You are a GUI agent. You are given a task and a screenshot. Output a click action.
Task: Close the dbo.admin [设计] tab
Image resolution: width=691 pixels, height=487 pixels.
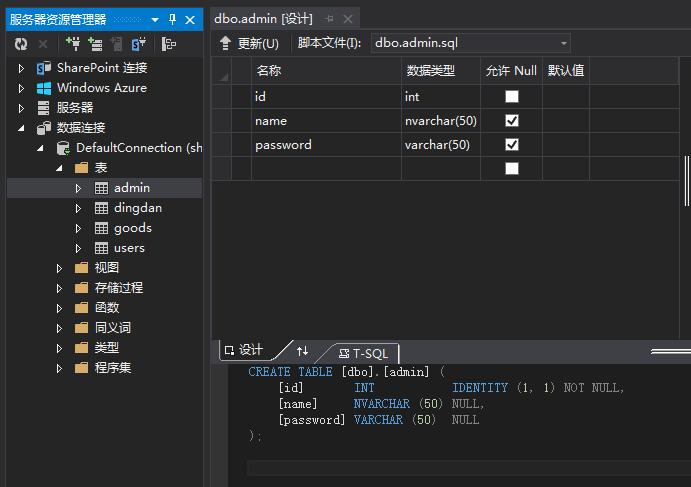click(x=348, y=19)
